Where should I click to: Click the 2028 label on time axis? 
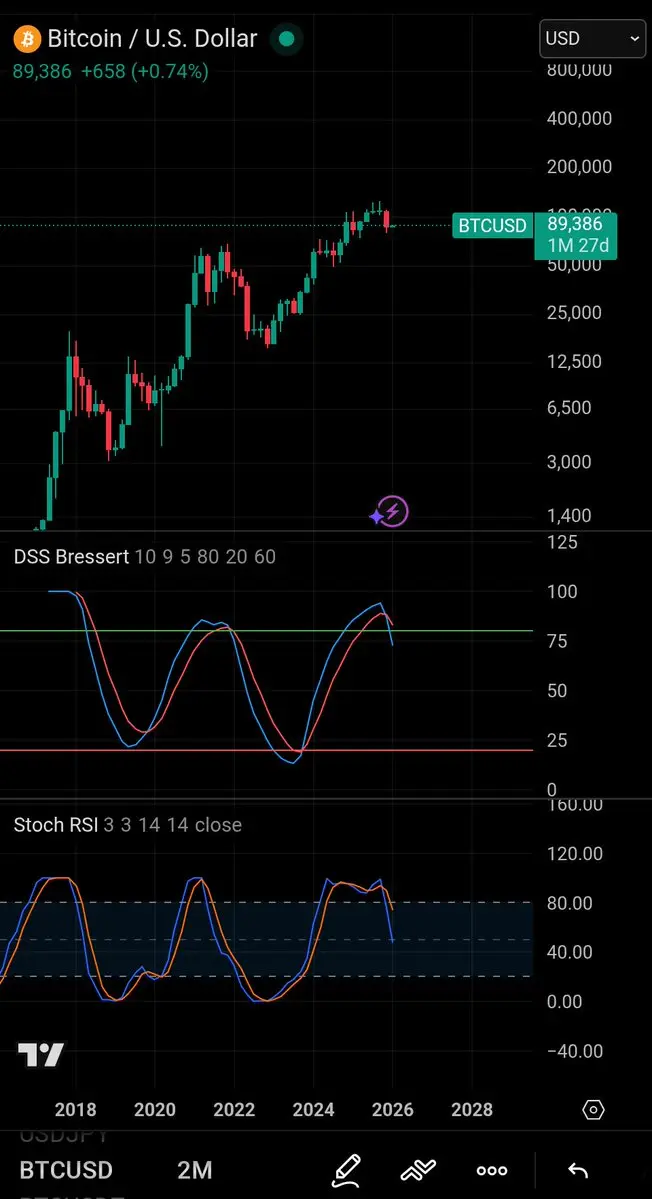[472, 1110]
